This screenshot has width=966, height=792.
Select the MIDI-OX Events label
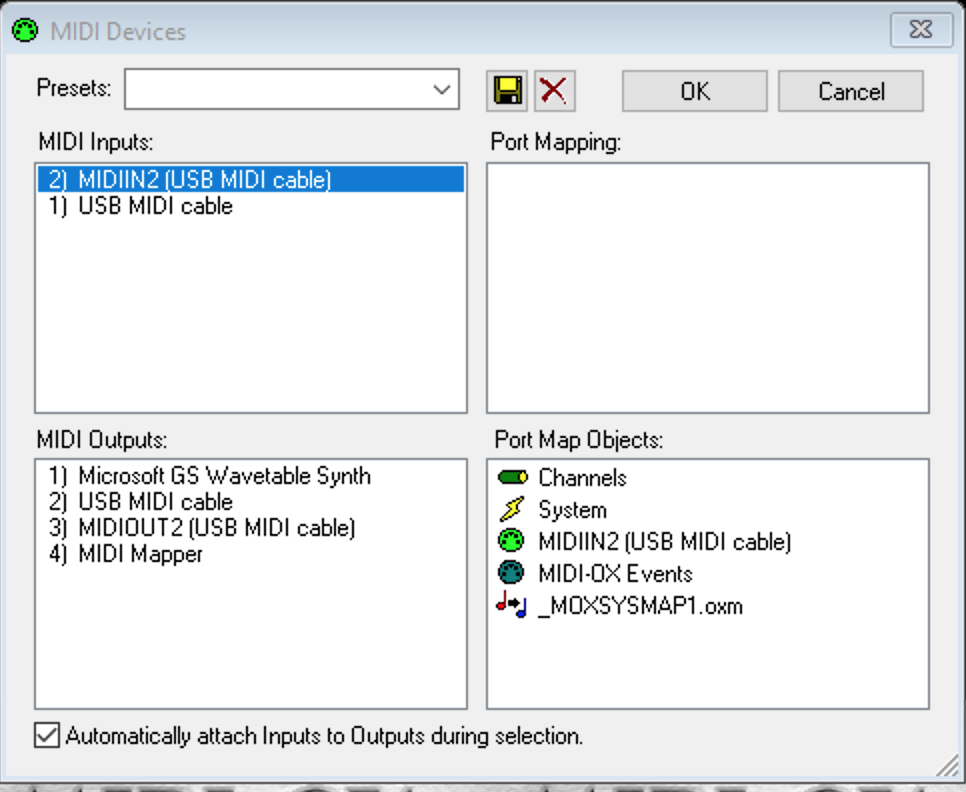click(x=615, y=573)
